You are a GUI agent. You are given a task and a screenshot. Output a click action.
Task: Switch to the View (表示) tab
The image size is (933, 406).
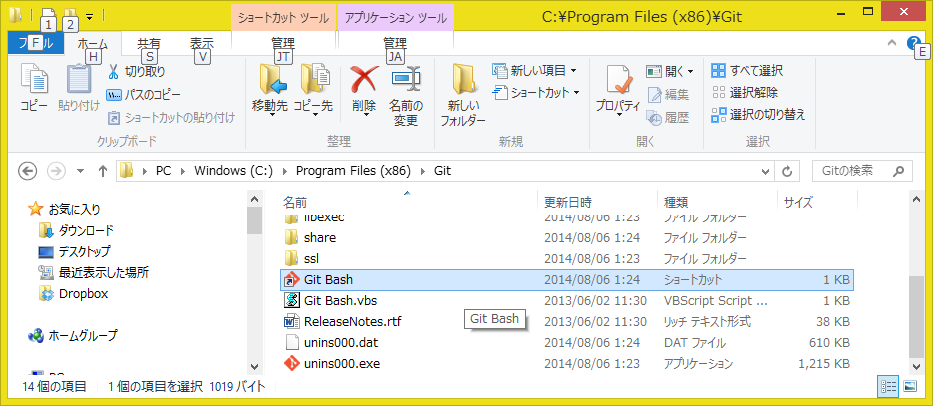coord(202,43)
